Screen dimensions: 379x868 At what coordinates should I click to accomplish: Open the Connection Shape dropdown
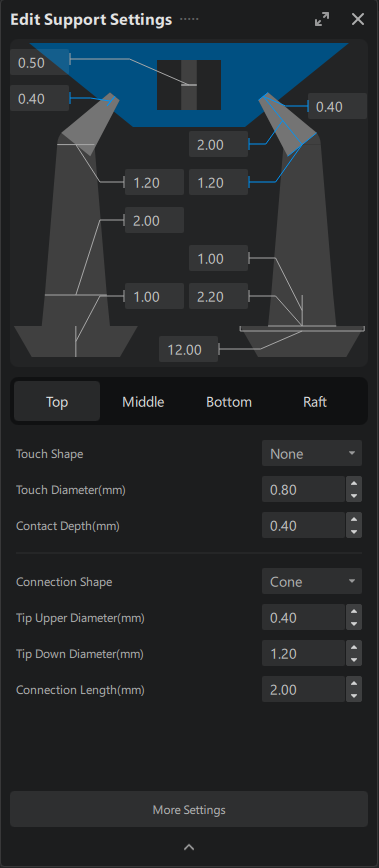point(312,581)
